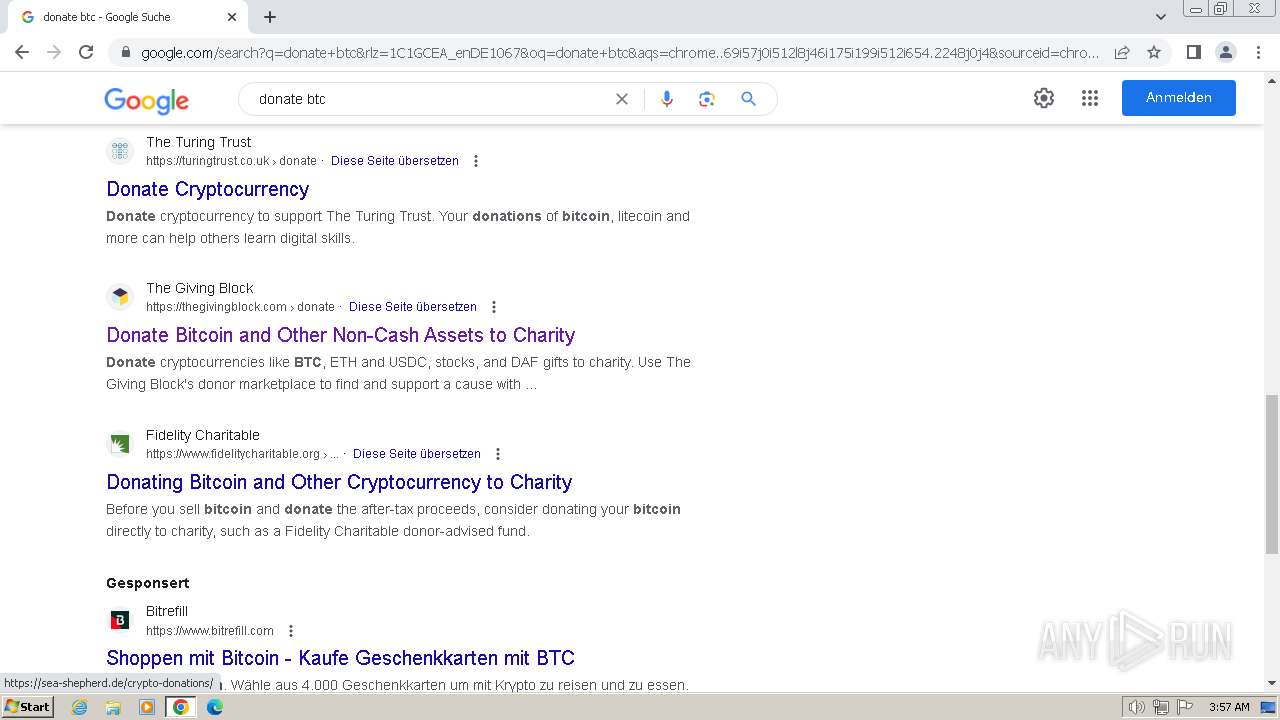
Task: Open the Windows Start menu
Action: point(27,707)
